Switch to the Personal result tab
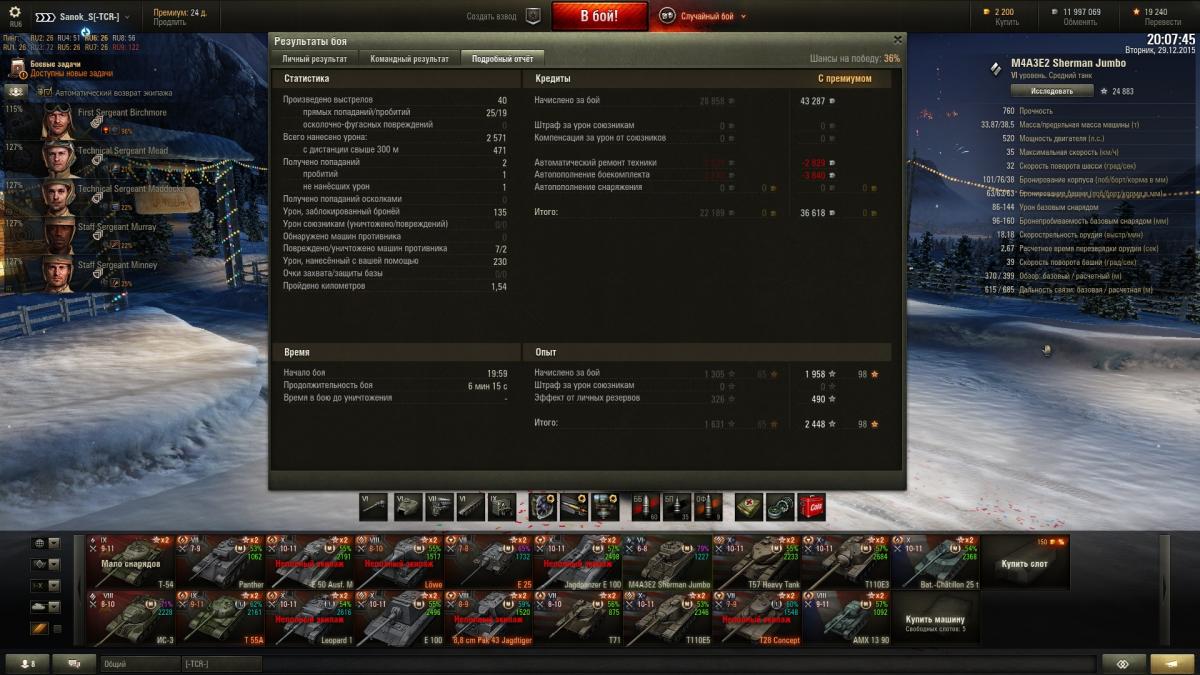Screen dimensions: 1200x675 tap(314, 59)
